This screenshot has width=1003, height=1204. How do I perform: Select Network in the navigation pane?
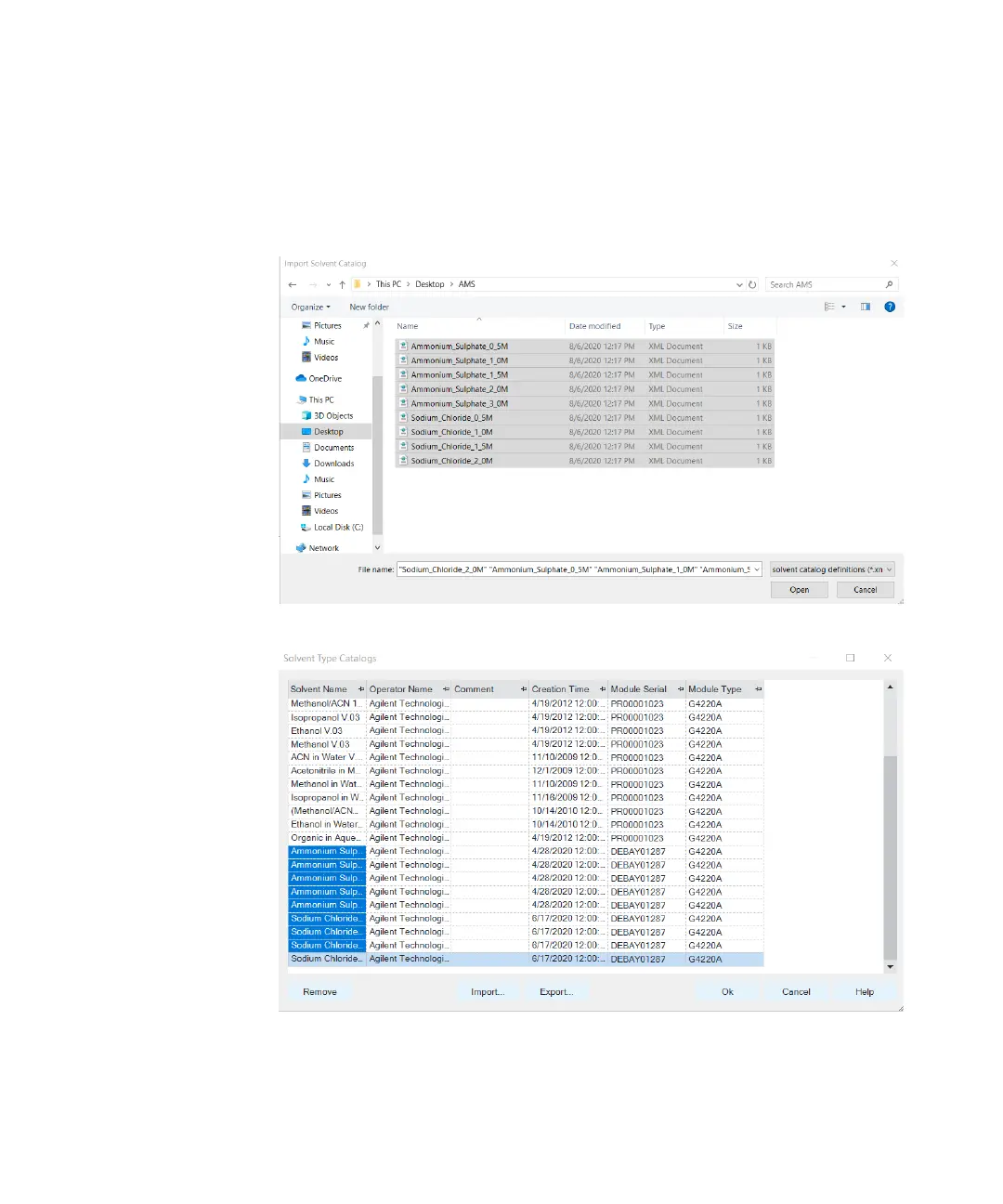(x=317, y=548)
